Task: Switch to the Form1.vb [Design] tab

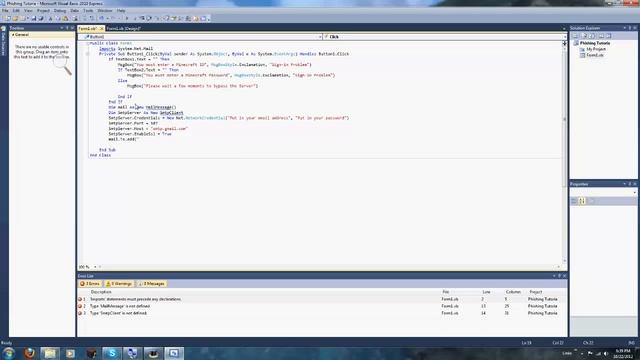Action: click(124, 29)
